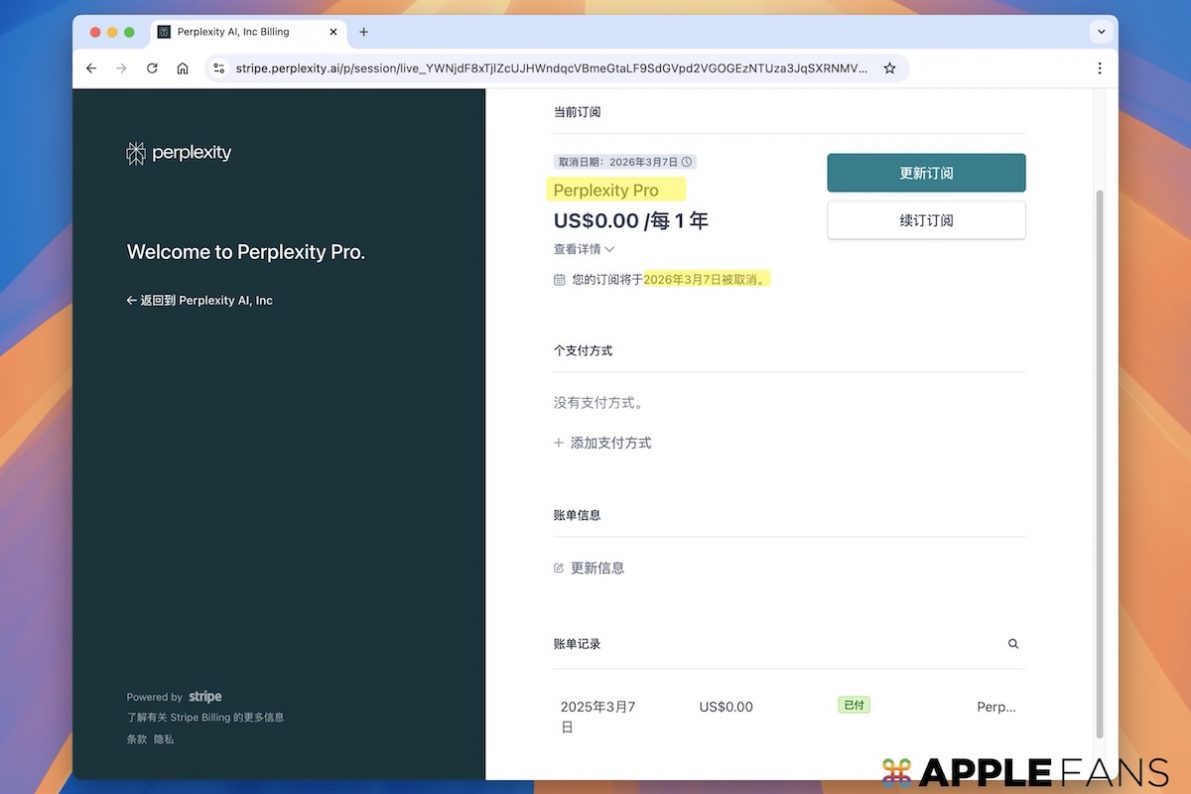The height and width of the screenshot is (794, 1191).
Task: Click the URL address bar field
Action: [550, 68]
